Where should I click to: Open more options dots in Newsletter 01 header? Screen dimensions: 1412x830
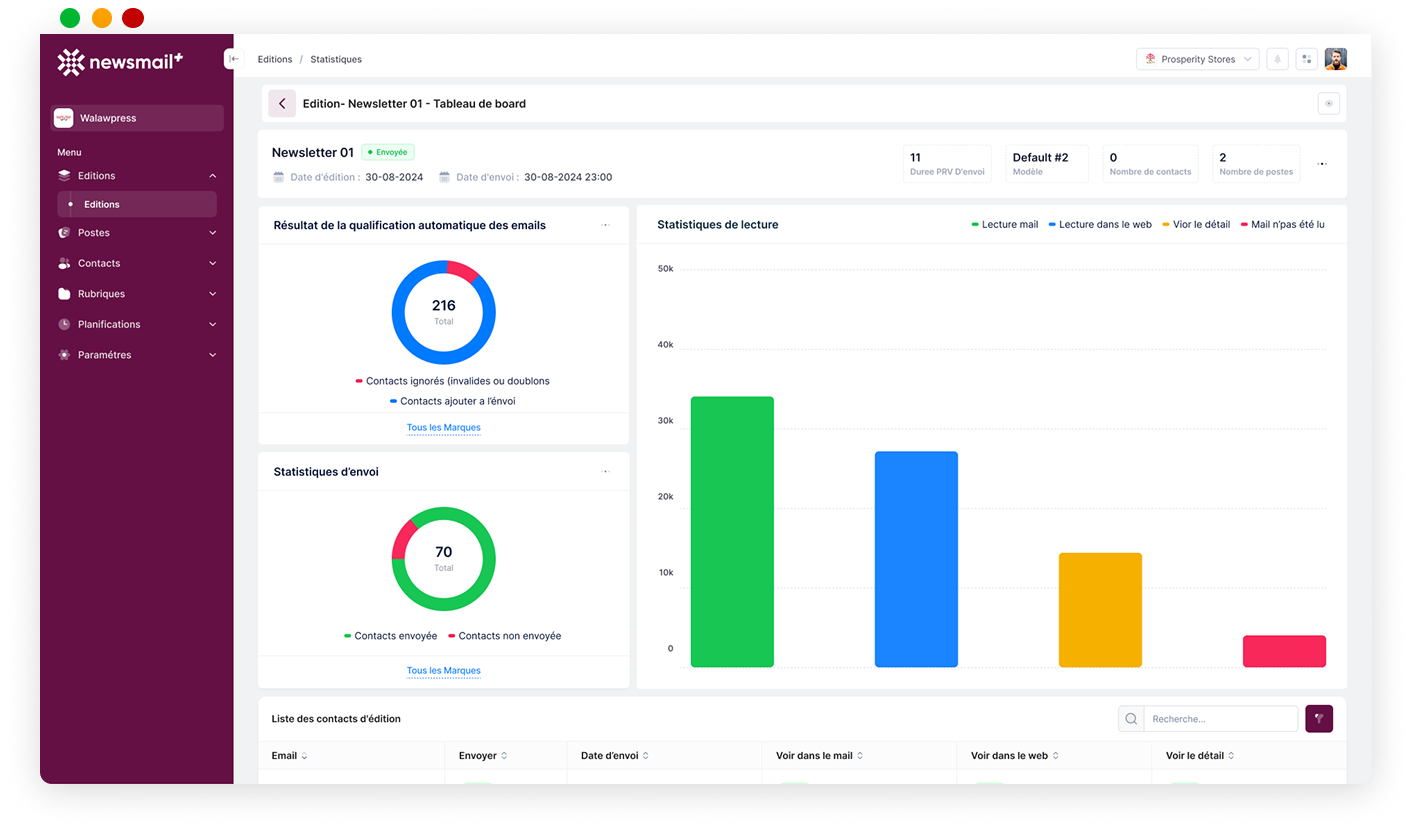coord(1322,164)
